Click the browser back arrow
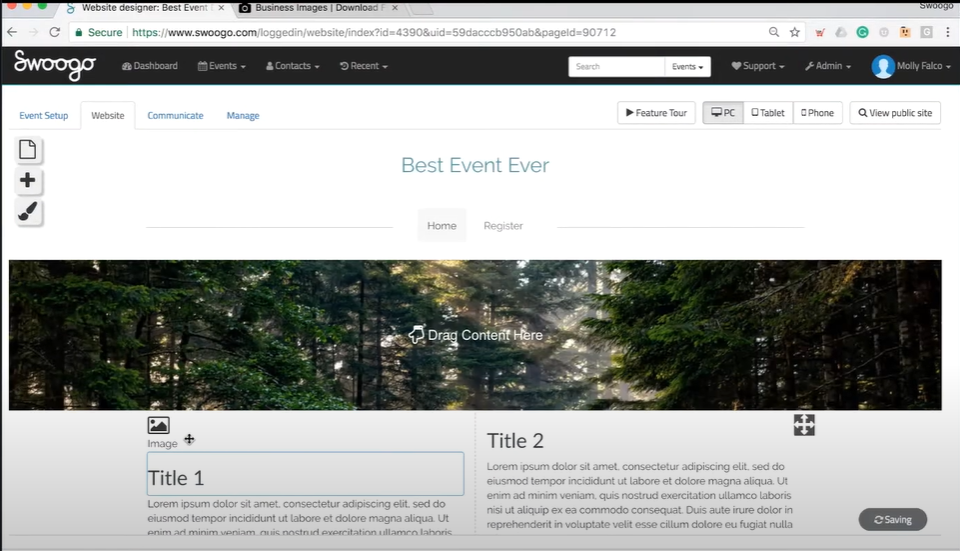960x551 pixels. click(12, 32)
